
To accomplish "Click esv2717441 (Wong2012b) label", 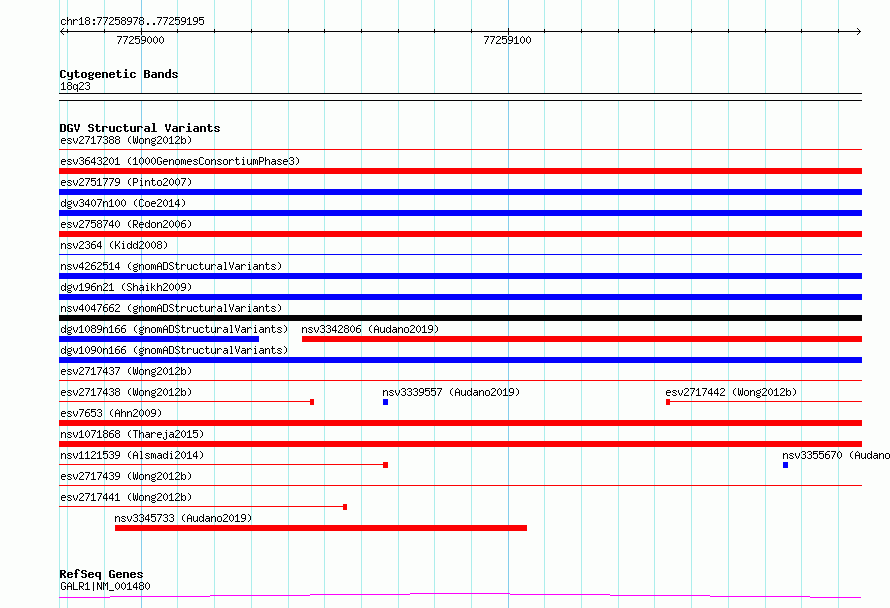I will coord(126,497).
